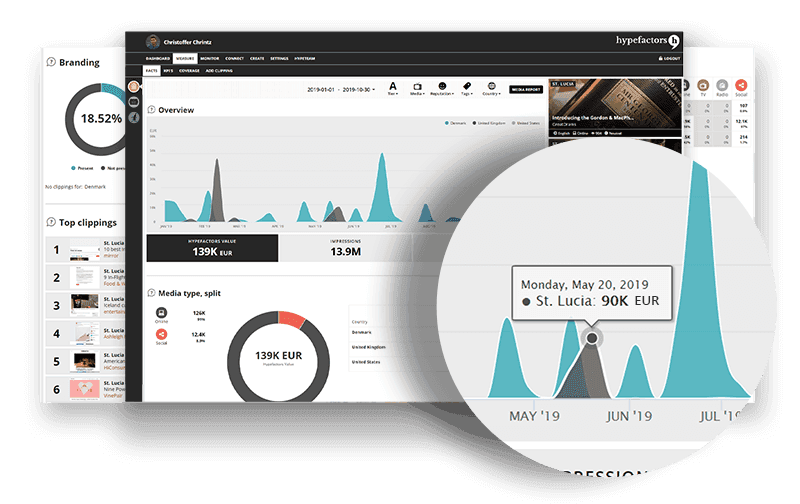Open the Tier filter dropdown
The width and height of the screenshot is (800, 504).
pyautogui.click(x=392, y=89)
